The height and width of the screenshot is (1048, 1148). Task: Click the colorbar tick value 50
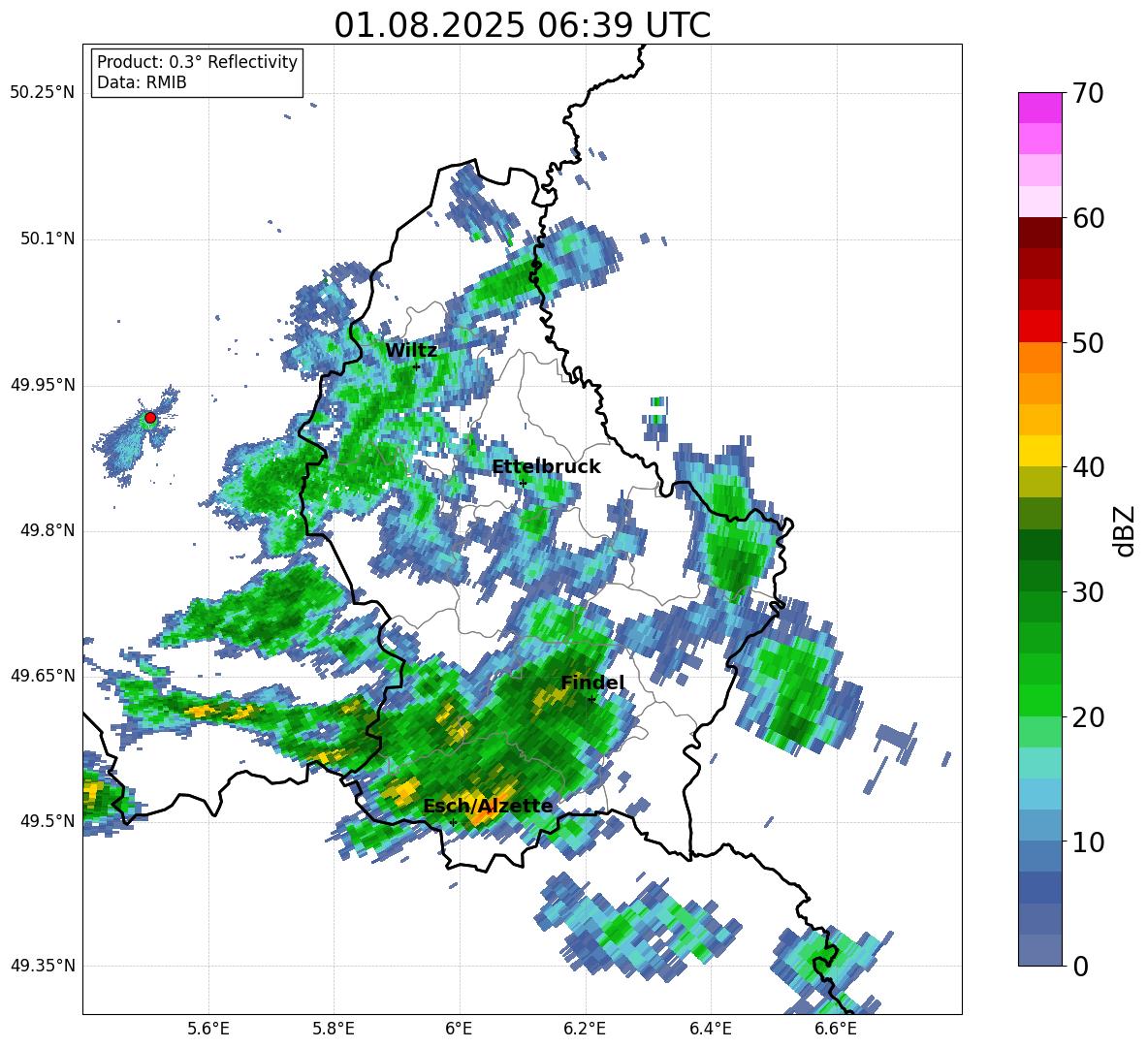(x=1089, y=343)
